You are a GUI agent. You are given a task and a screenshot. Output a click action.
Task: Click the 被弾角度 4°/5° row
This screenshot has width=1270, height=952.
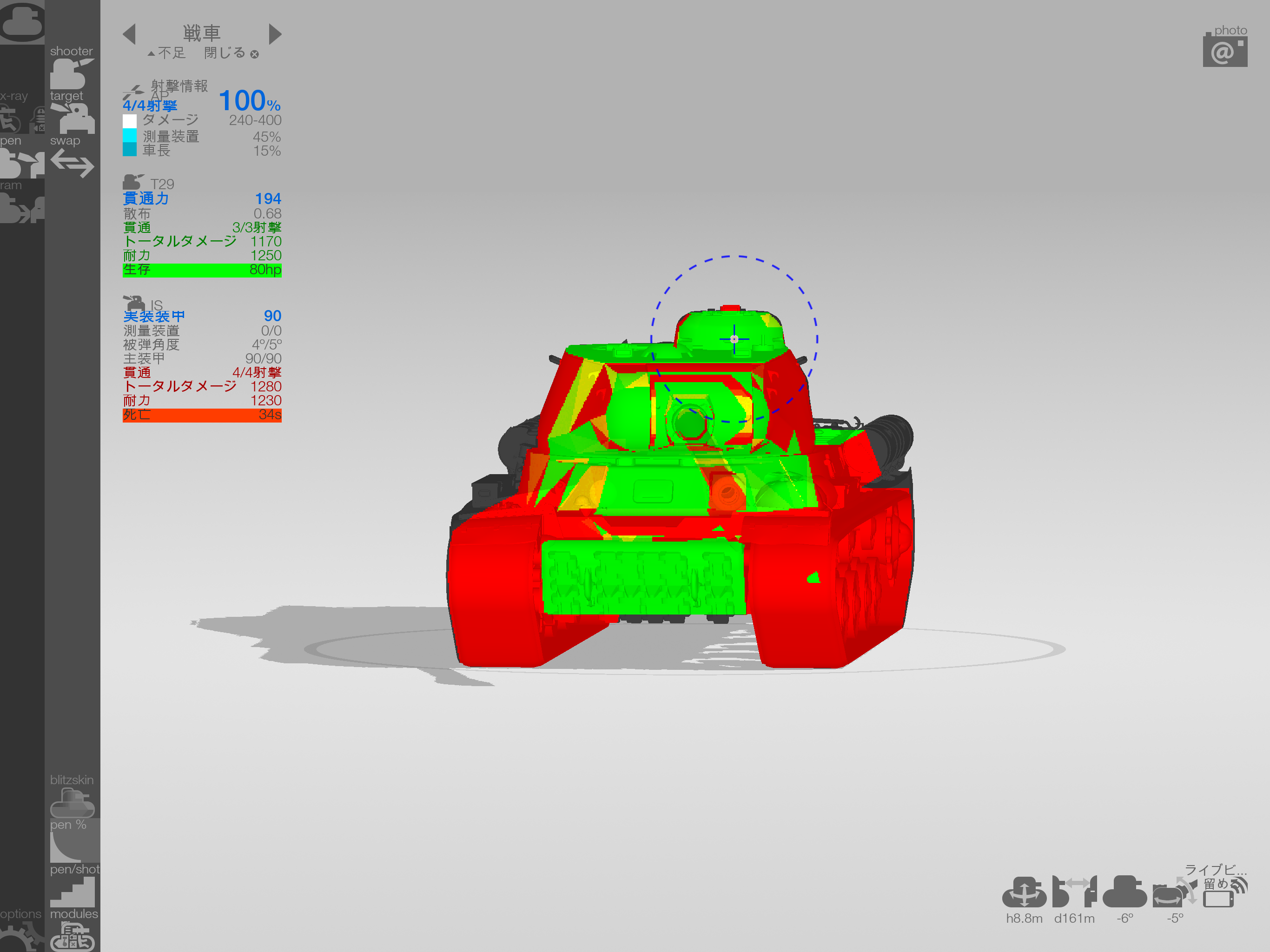pyautogui.click(x=202, y=344)
